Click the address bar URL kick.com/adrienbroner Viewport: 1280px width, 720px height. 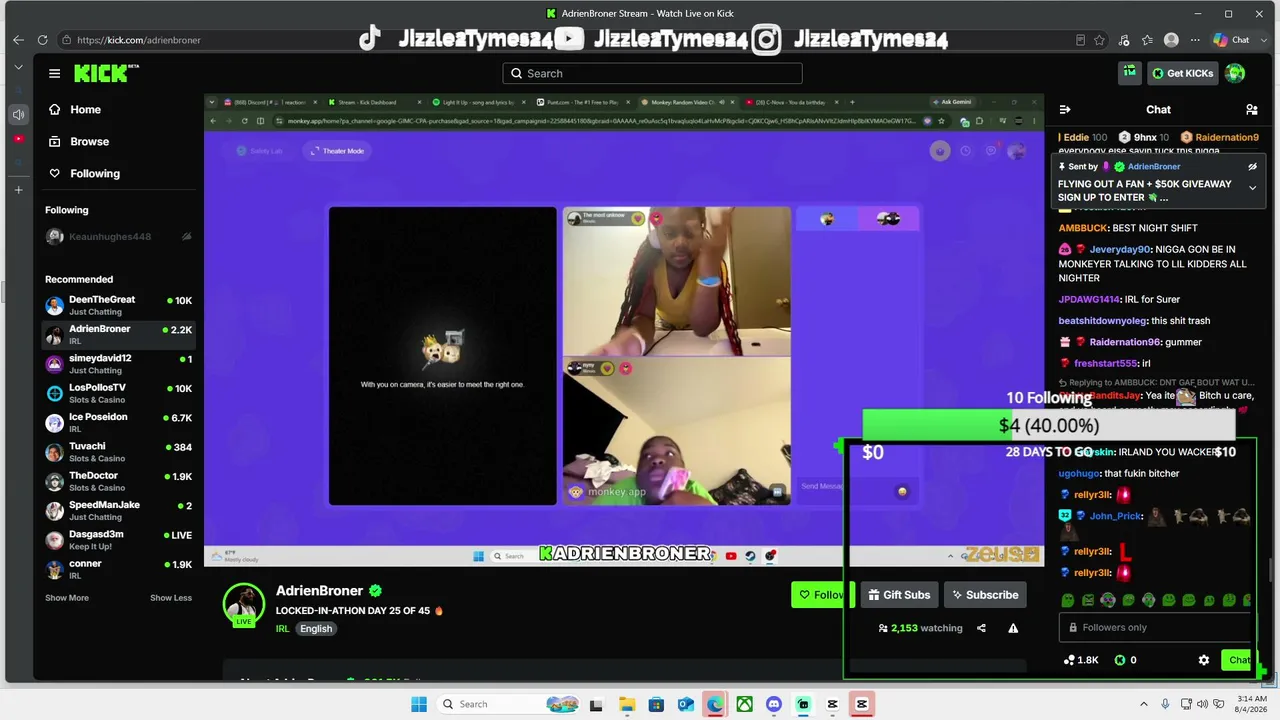click(x=139, y=40)
